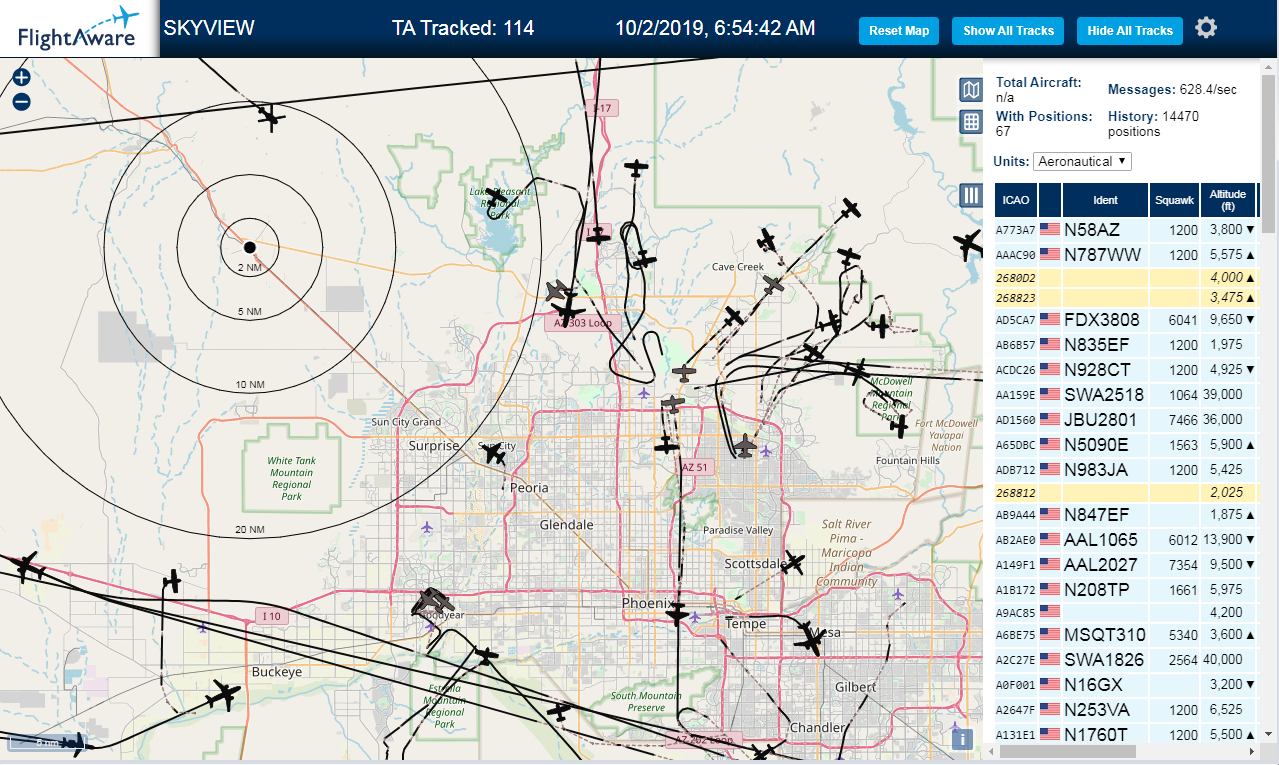
Task: Select the row with ICAO A9AC85
Action: pos(1125,612)
